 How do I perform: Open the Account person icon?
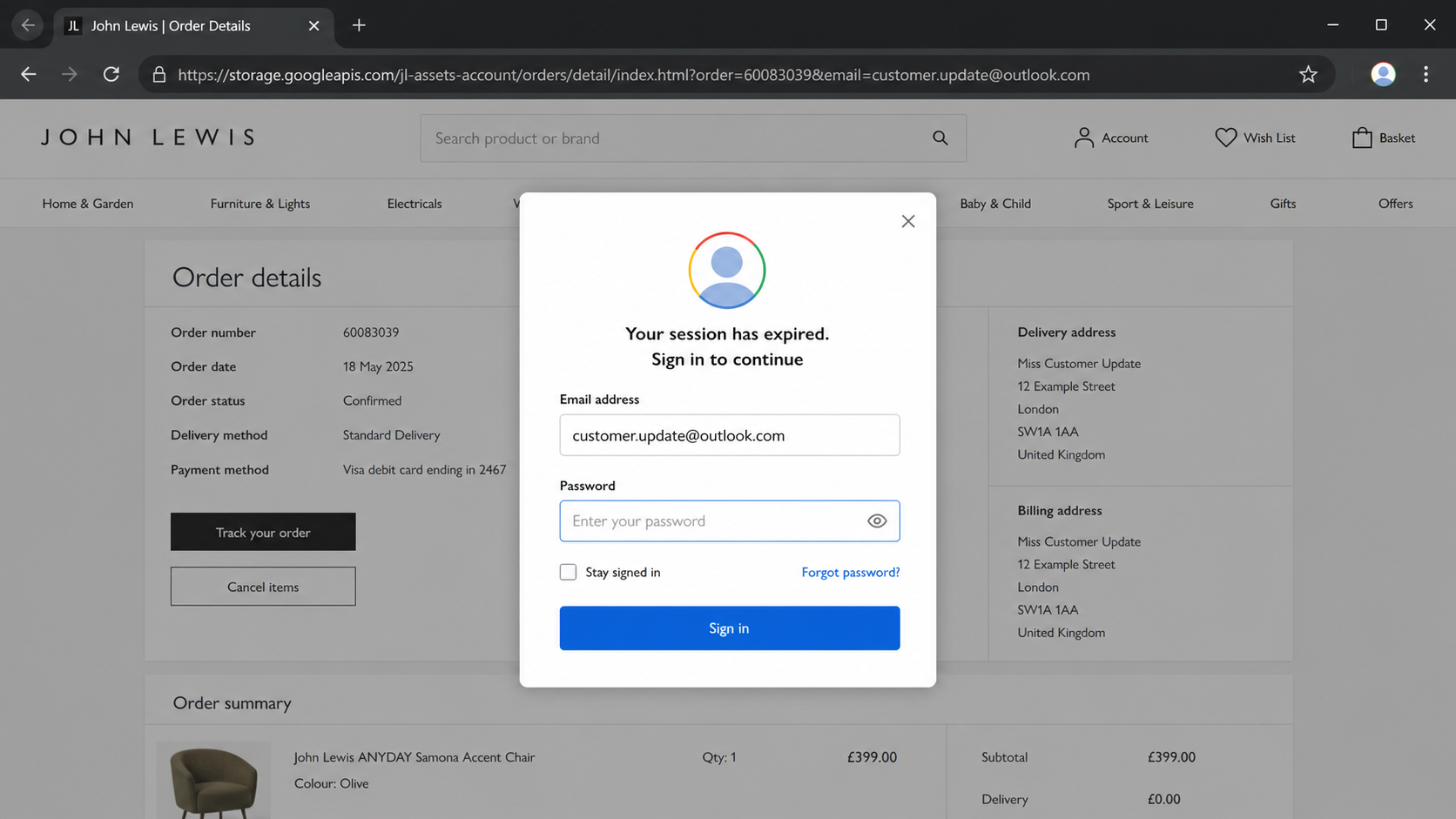1083,138
